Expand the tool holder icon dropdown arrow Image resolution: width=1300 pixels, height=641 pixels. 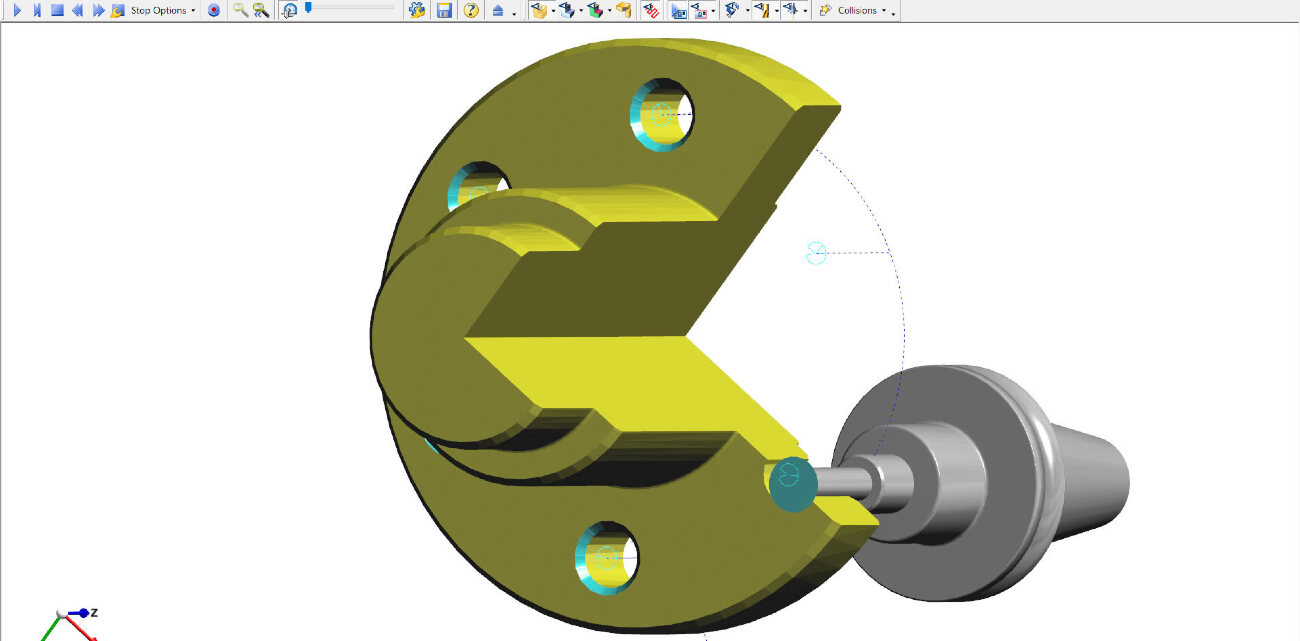747,11
